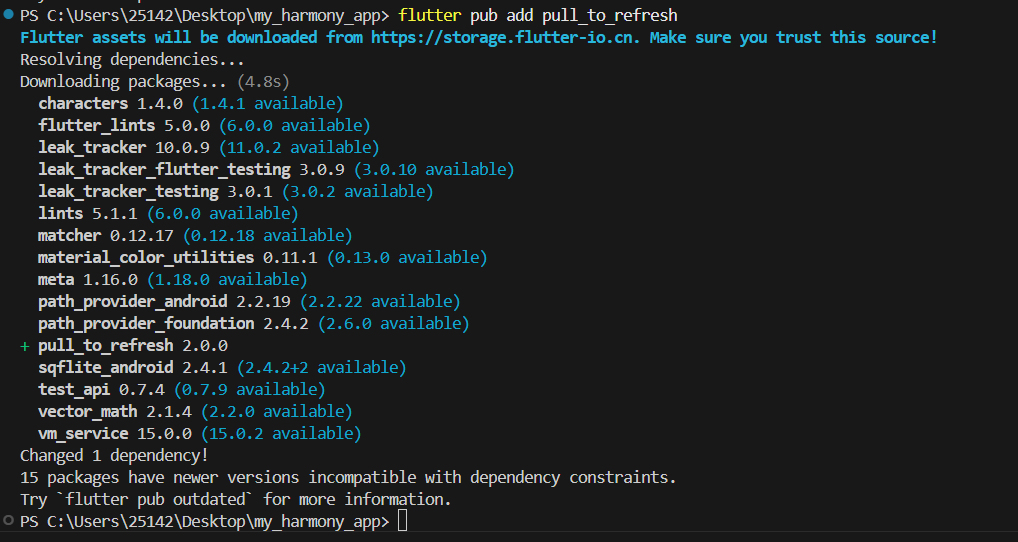Click the "Make sure you trust this source!" warning
The height and width of the screenshot is (542, 1018).
point(793,37)
